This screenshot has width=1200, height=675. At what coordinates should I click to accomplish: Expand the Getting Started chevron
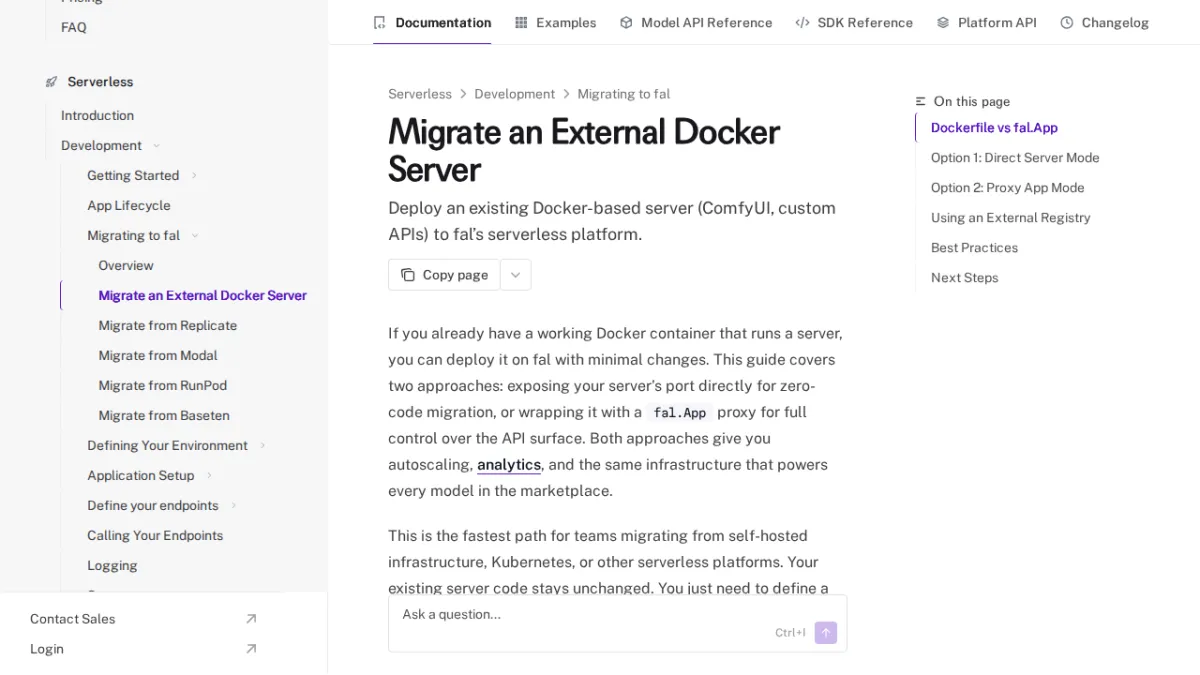(x=194, y=176)
